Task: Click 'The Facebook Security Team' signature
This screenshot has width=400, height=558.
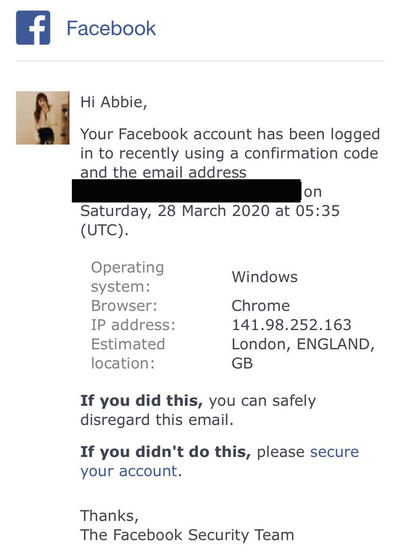Action: click(187, 535)
